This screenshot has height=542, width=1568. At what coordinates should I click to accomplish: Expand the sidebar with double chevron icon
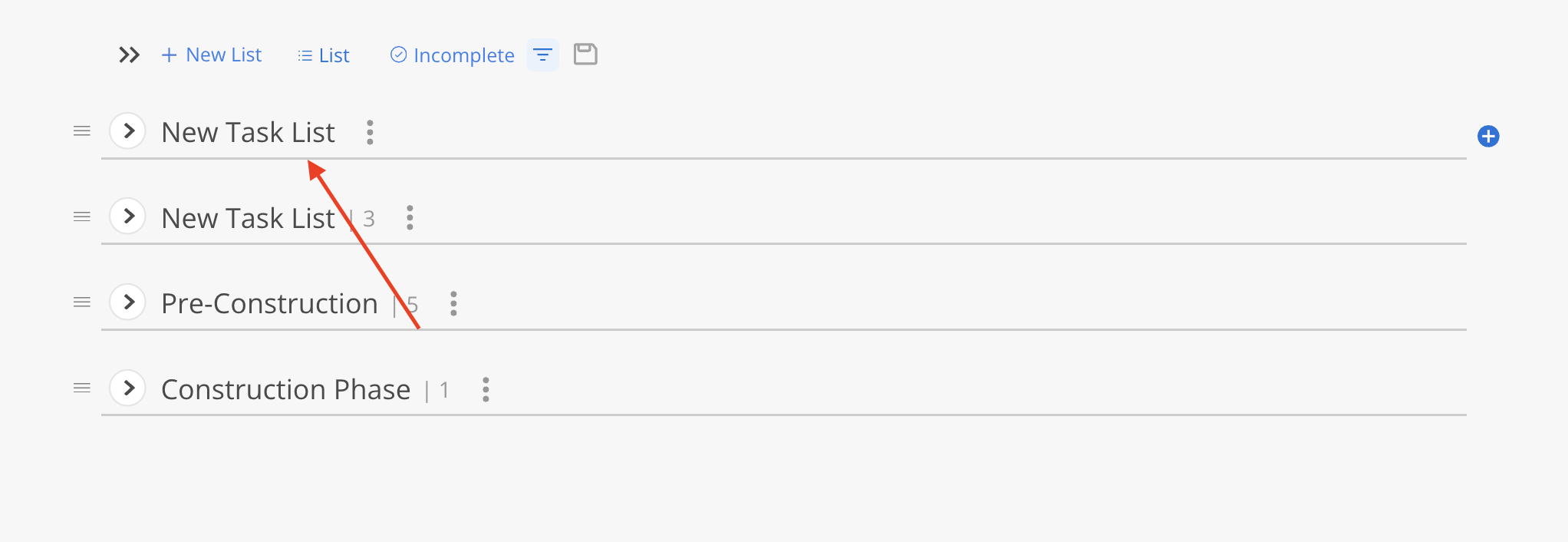[x=129, y=55]
